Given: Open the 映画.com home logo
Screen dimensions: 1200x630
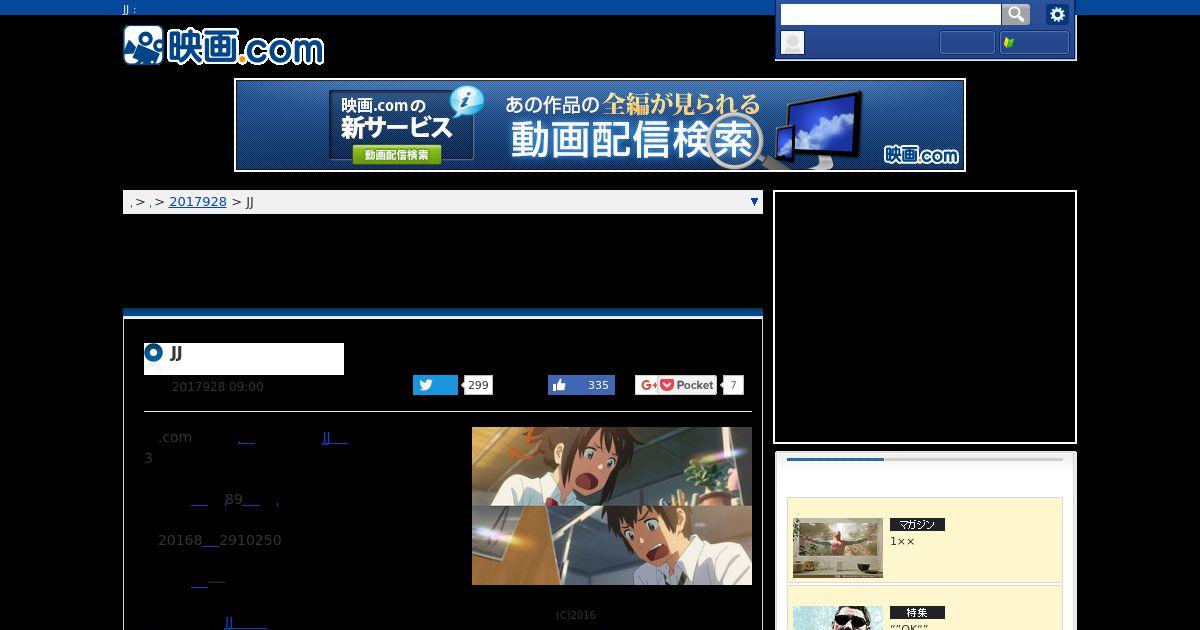Looking at the screenshot, I should (x=224, y=46).
